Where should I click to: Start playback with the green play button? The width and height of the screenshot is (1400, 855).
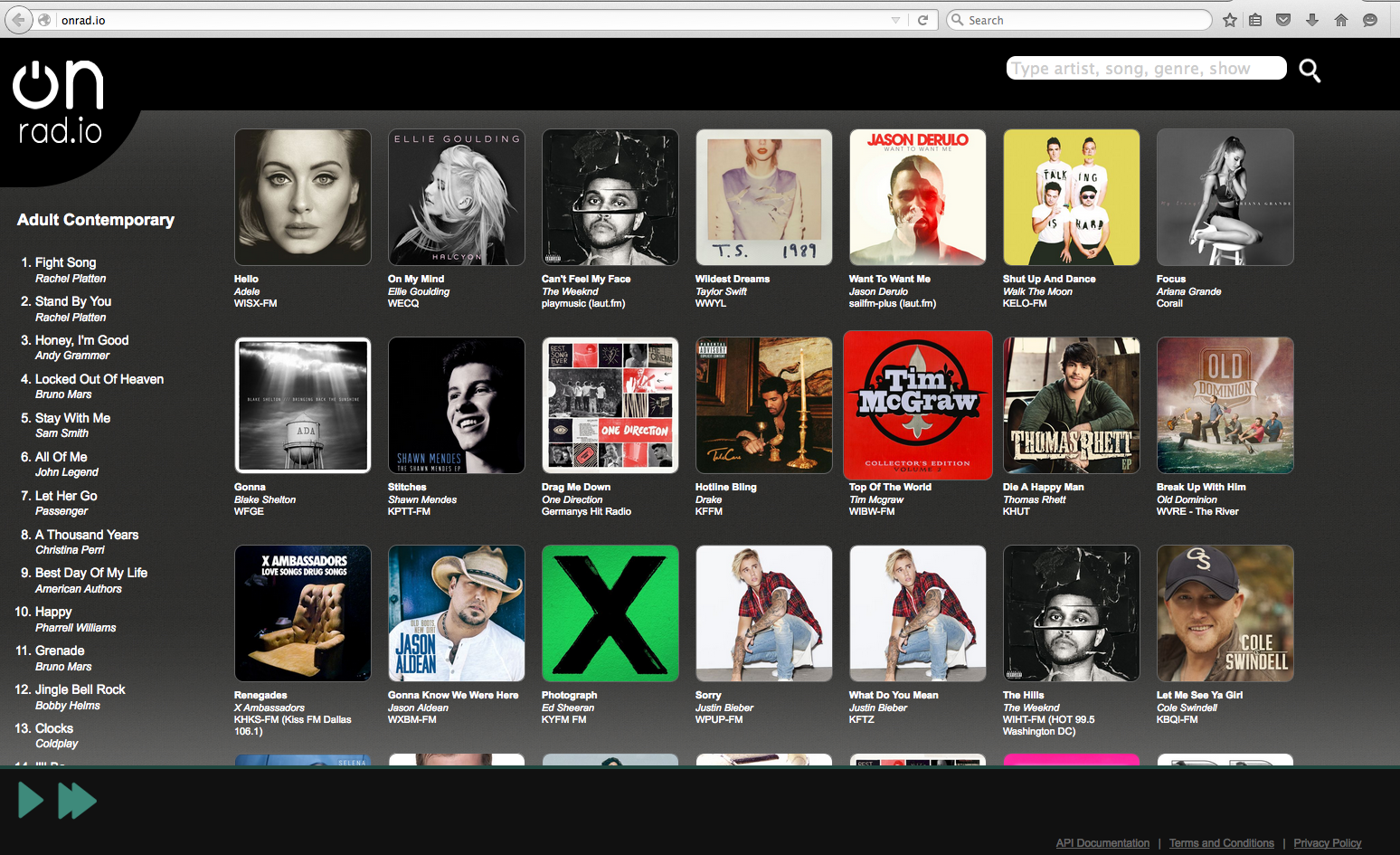pyautogui.click(x=31, y=801)
